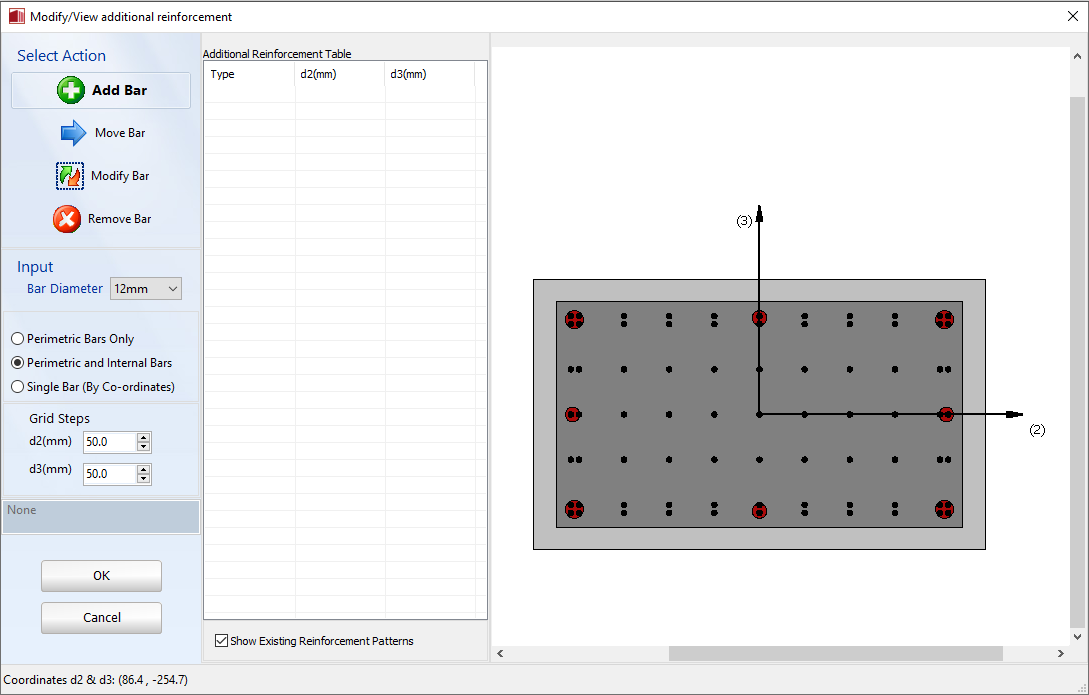Click the vertical scrollbar up arrow
Viewport: 1089px width, 695px height.
1077,56
